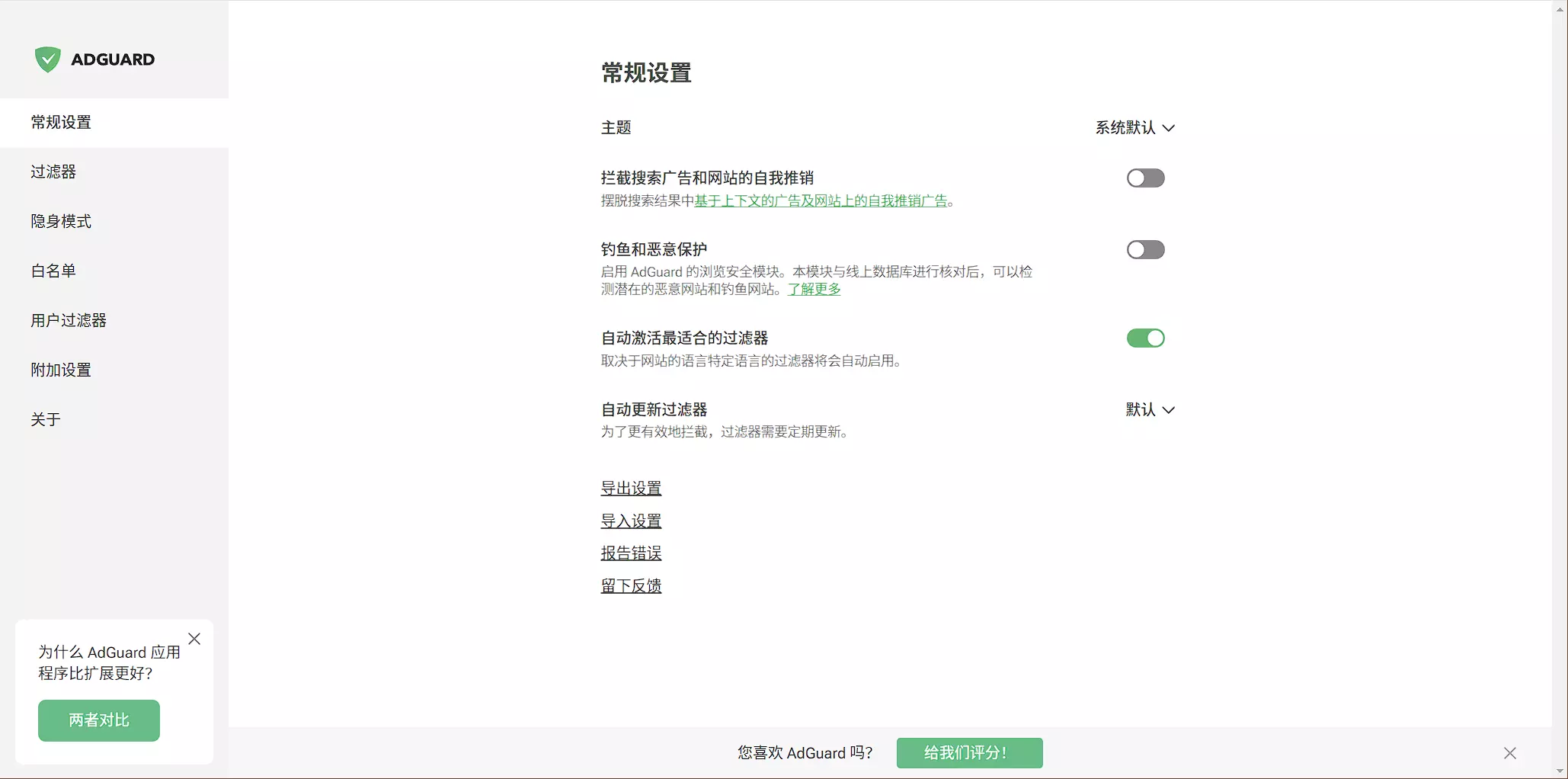Turn on 钓鱼和恶意保护 switch
The width and height of the screenshot is (1568, 779).
[x=1145, y=250]
